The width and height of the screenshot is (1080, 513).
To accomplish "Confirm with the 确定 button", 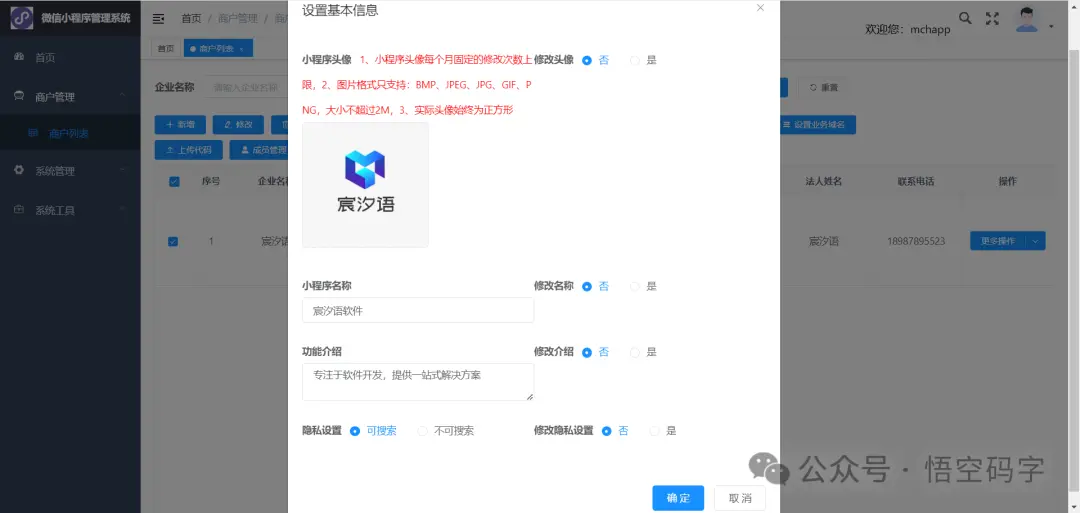I will [x=678, y=498].
